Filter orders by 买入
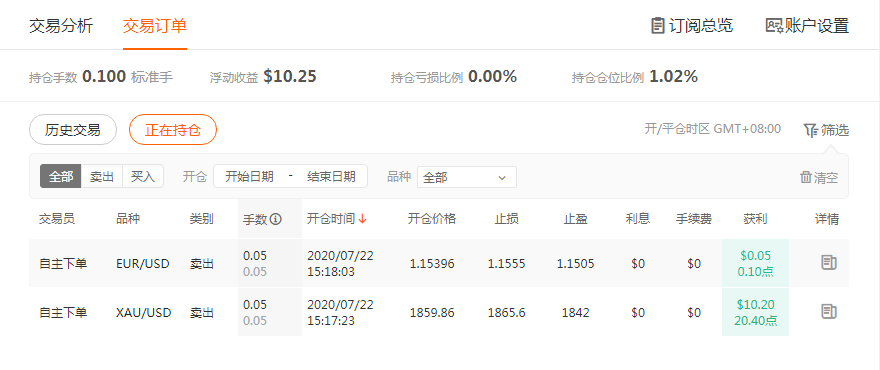 (143, 176)
